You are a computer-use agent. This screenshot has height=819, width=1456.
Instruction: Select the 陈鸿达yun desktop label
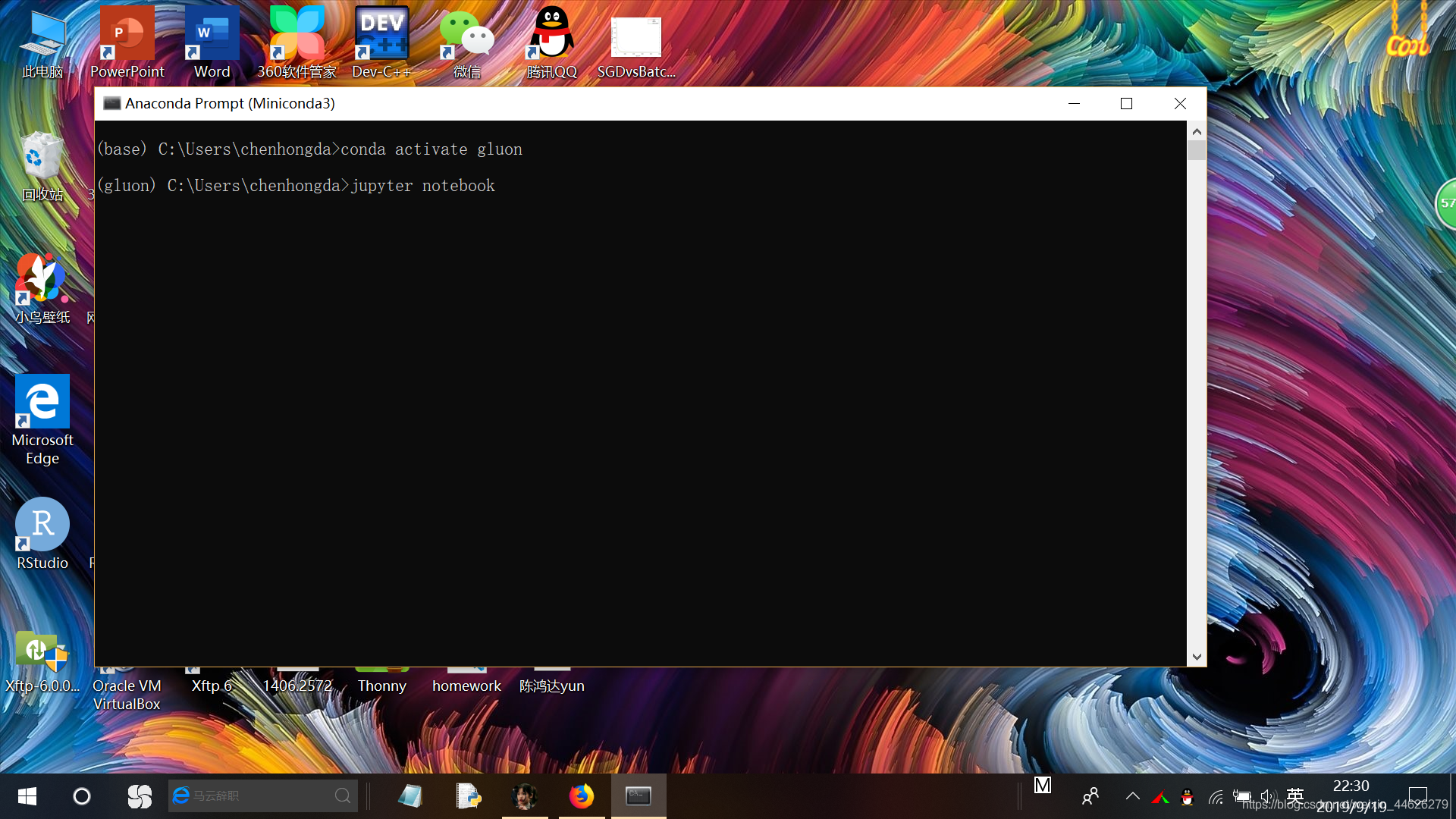coord(552,686)
